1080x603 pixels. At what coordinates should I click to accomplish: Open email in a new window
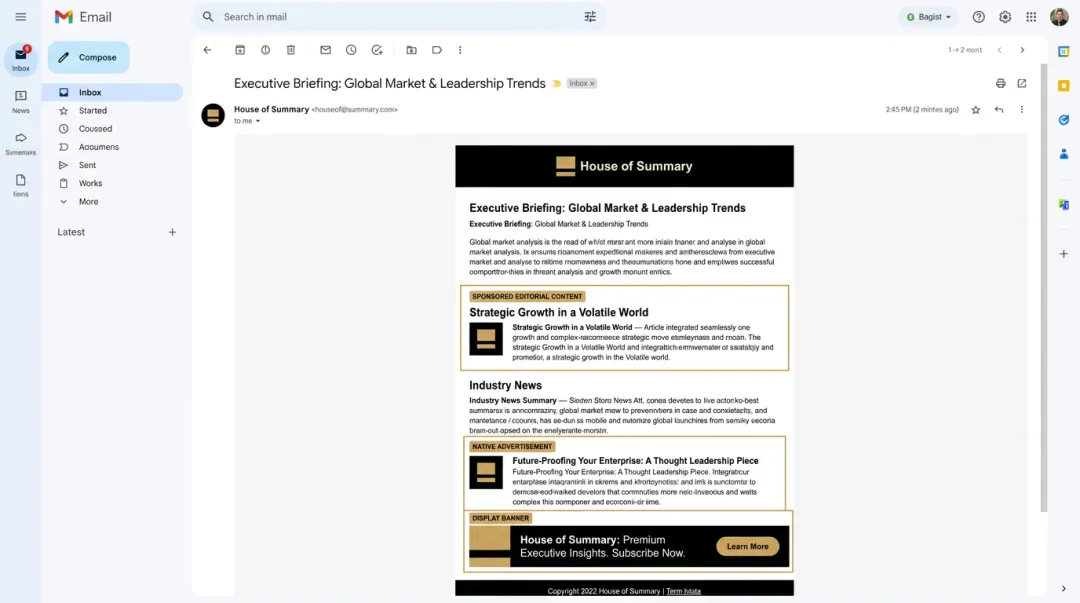1022,83
